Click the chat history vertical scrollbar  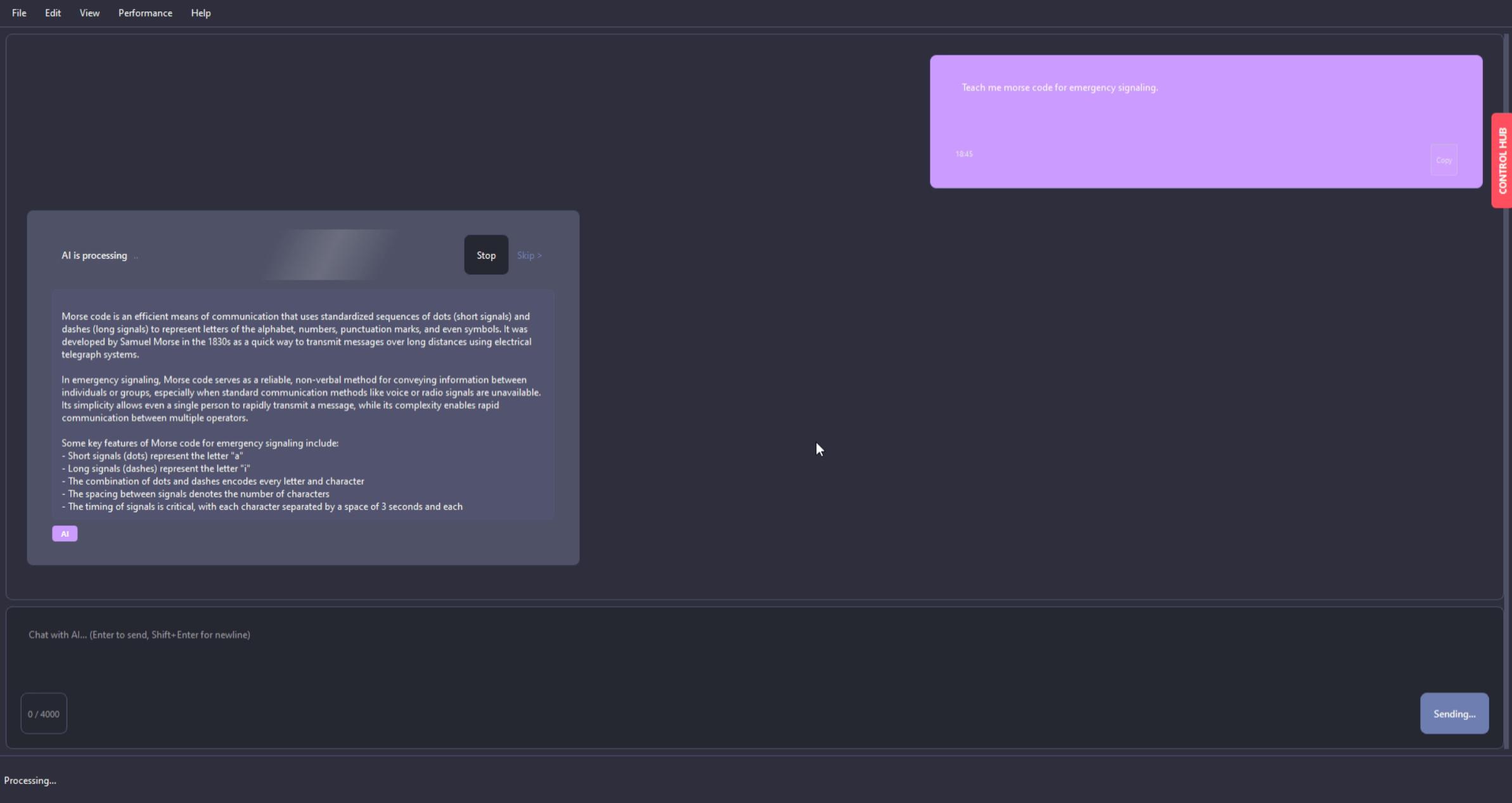tap(1506, 380)
